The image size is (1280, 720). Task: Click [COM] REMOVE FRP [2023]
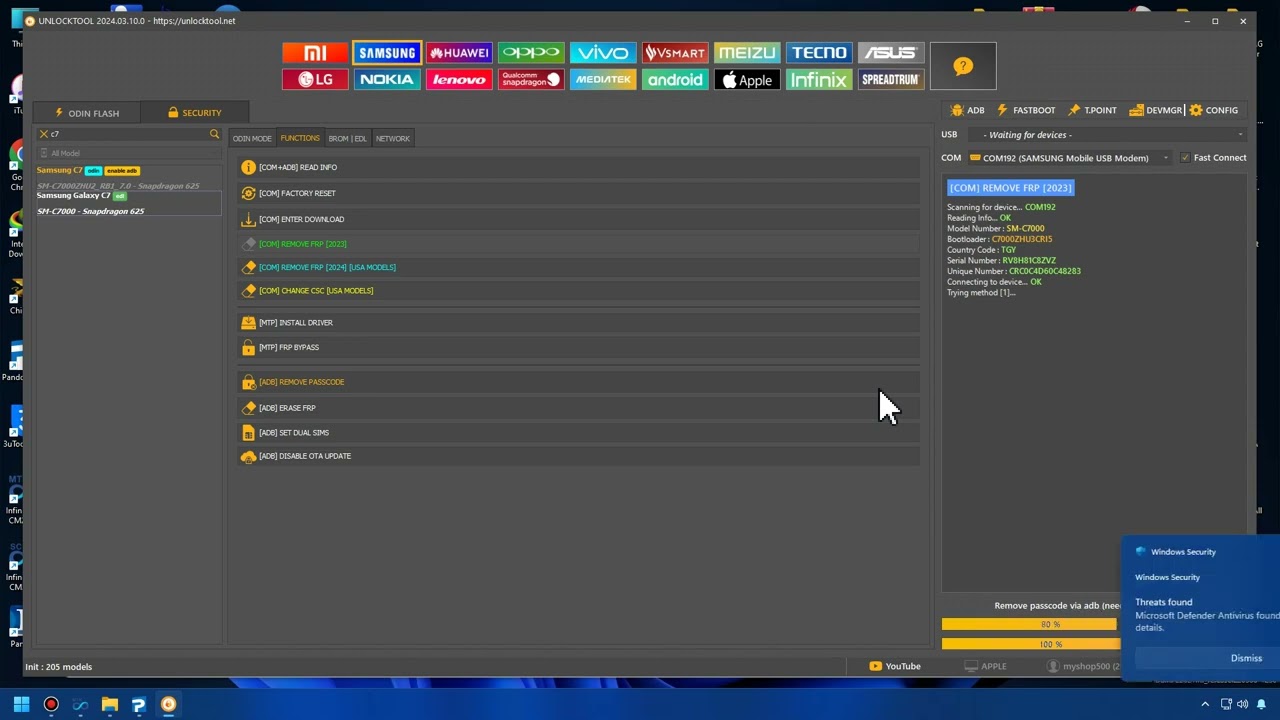(579, 244)
